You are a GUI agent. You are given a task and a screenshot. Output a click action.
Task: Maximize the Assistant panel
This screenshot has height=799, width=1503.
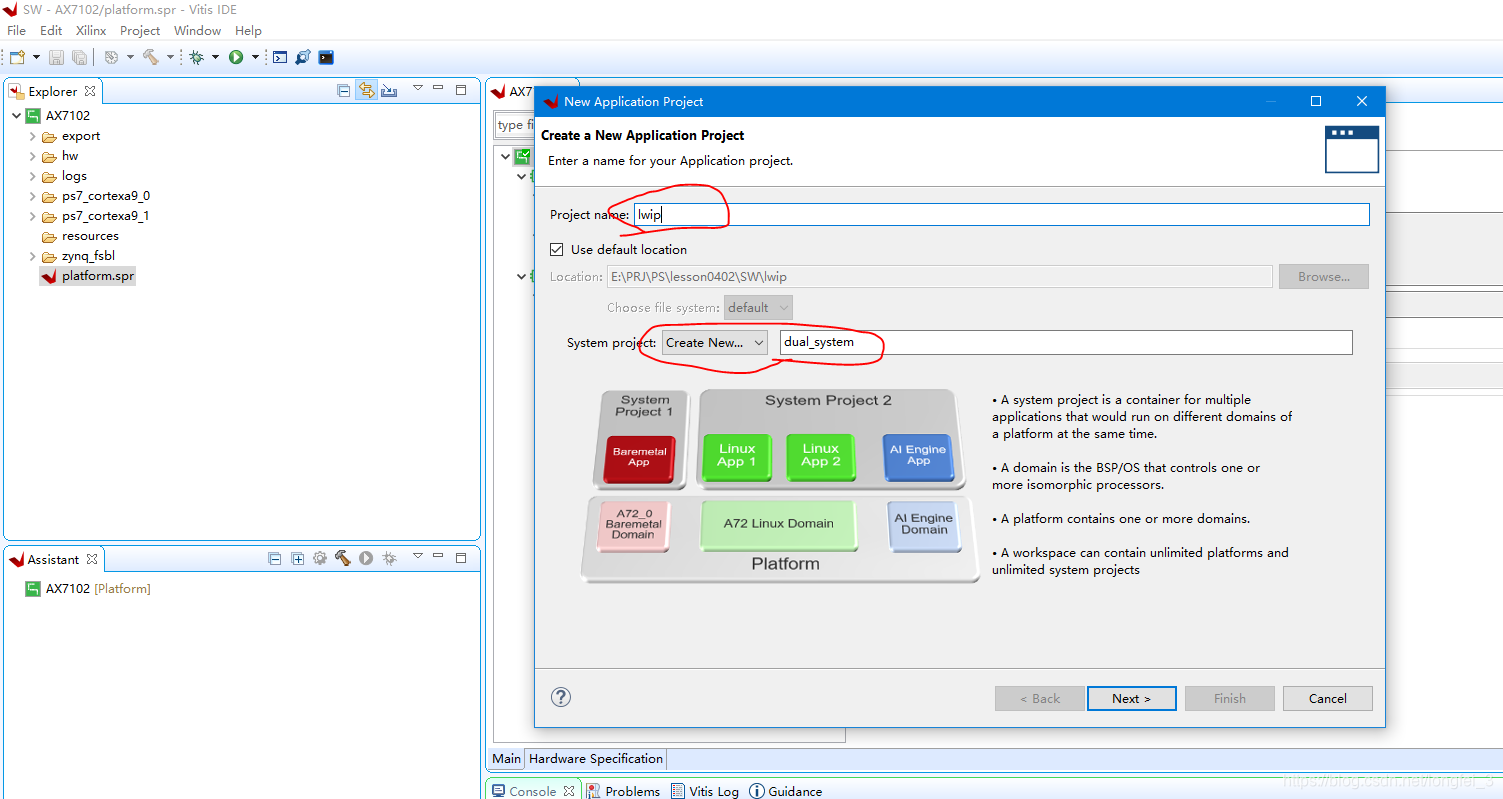(461, 557)
